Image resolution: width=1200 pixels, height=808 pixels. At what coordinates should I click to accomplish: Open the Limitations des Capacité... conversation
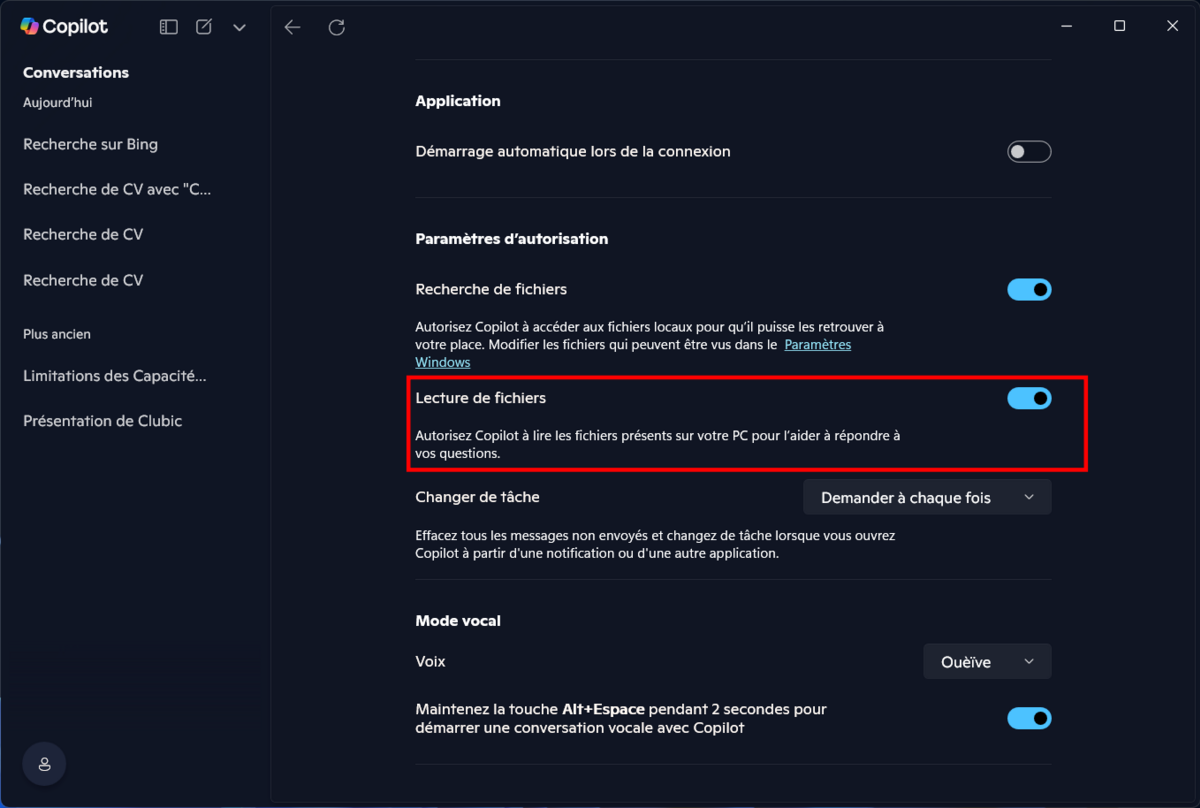click(x=115, y=376)
